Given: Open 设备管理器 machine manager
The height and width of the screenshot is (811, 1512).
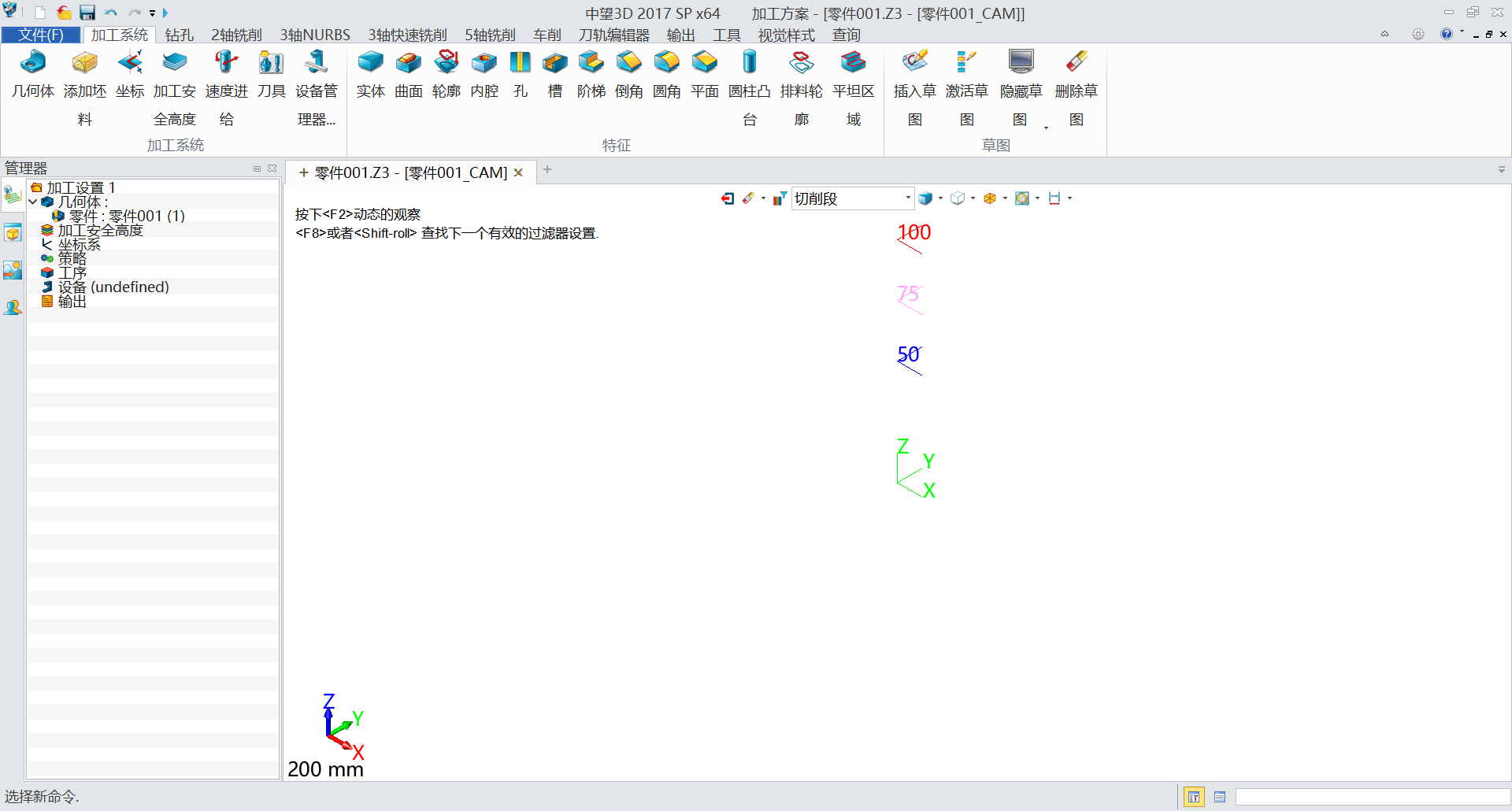Looking at the screenshot, I should tap(317, 63).
